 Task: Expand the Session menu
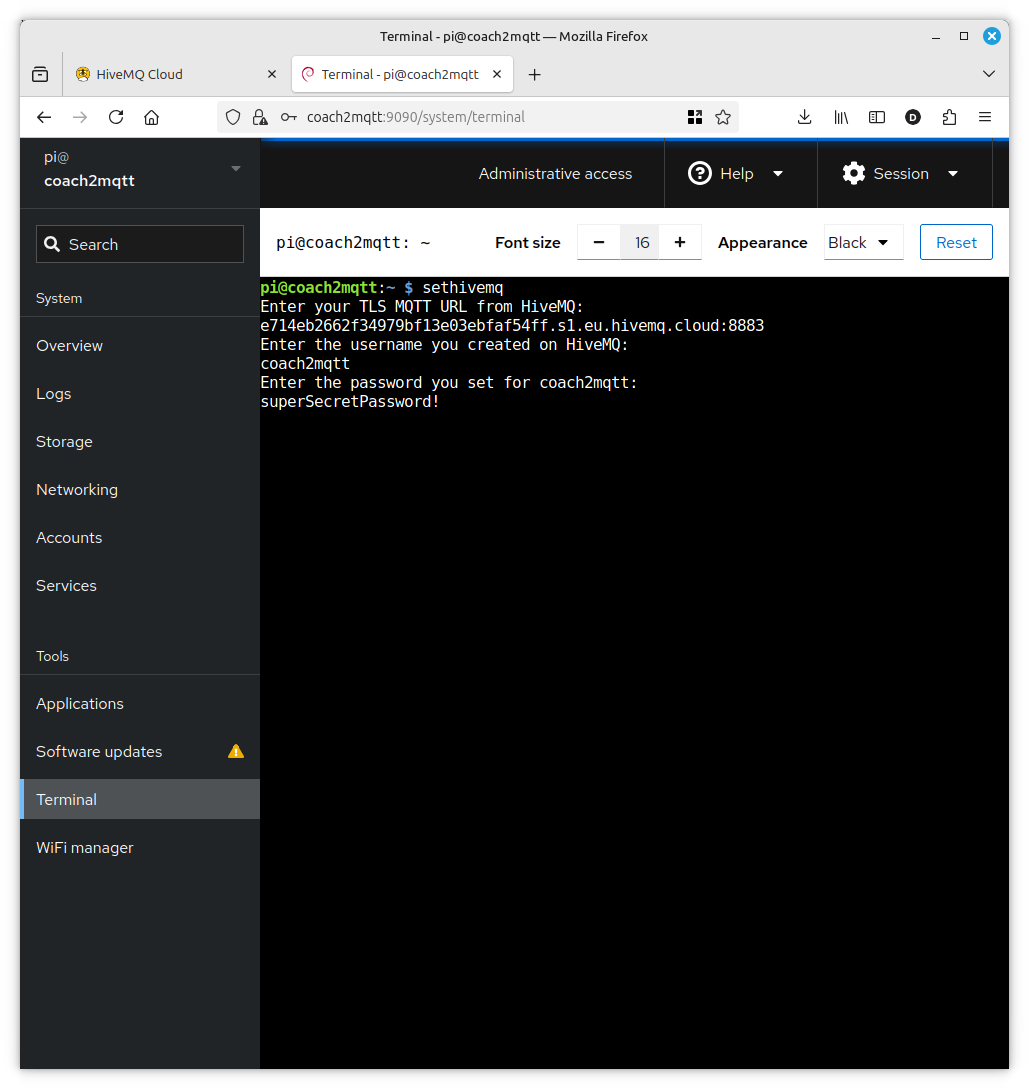[901, 174]
